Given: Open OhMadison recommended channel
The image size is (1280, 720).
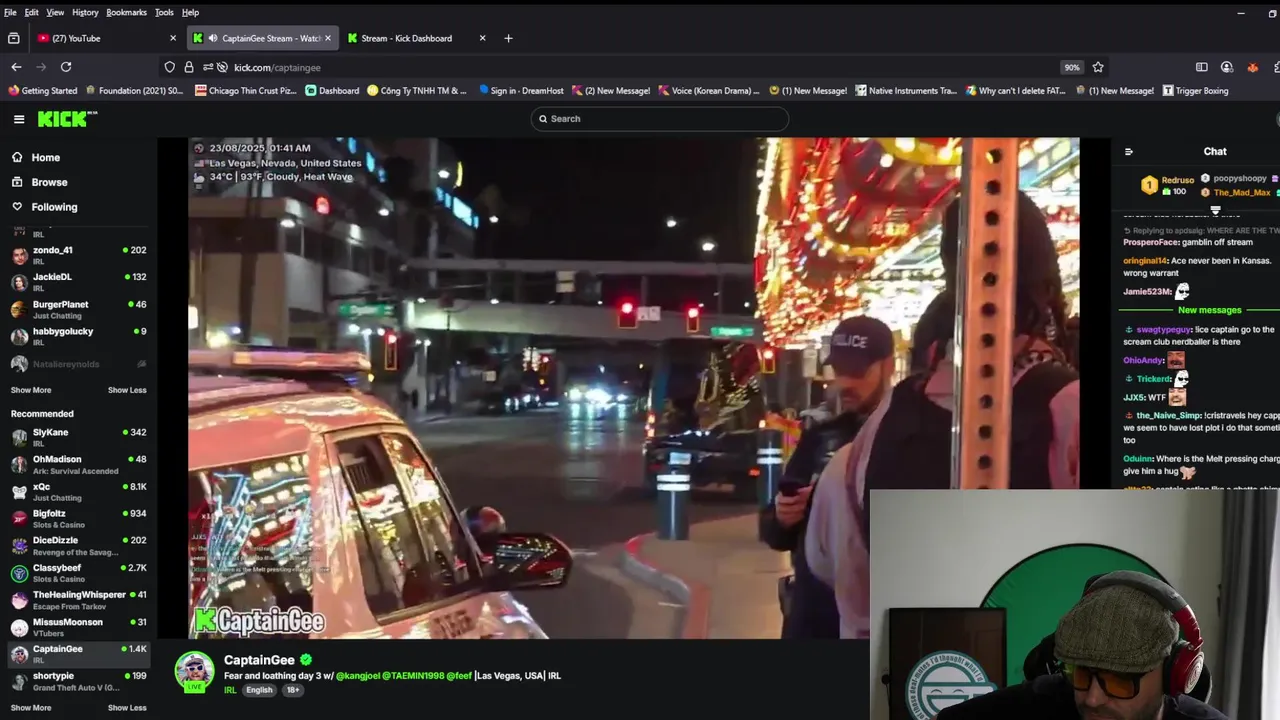Looking at the screenshot, I should (78, 464).
